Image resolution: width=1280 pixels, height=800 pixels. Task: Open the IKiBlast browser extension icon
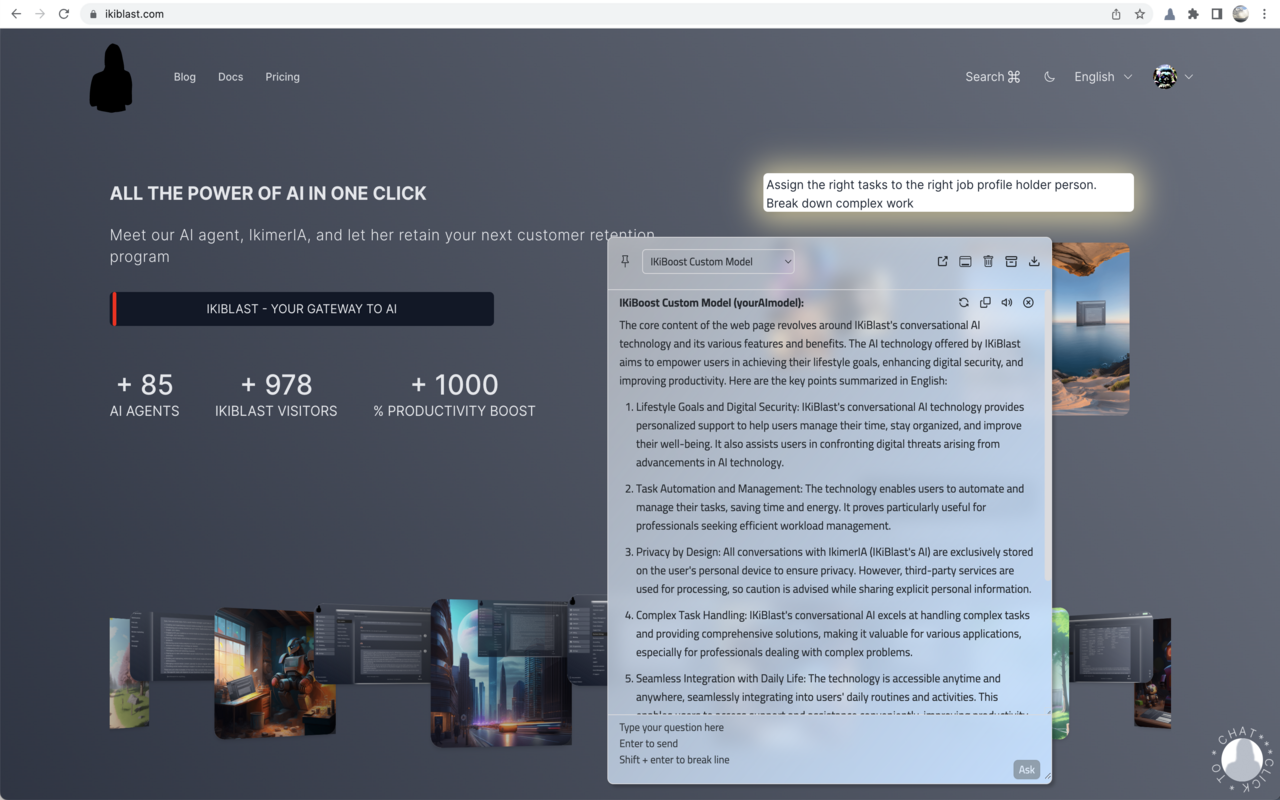coord(1169,14)
